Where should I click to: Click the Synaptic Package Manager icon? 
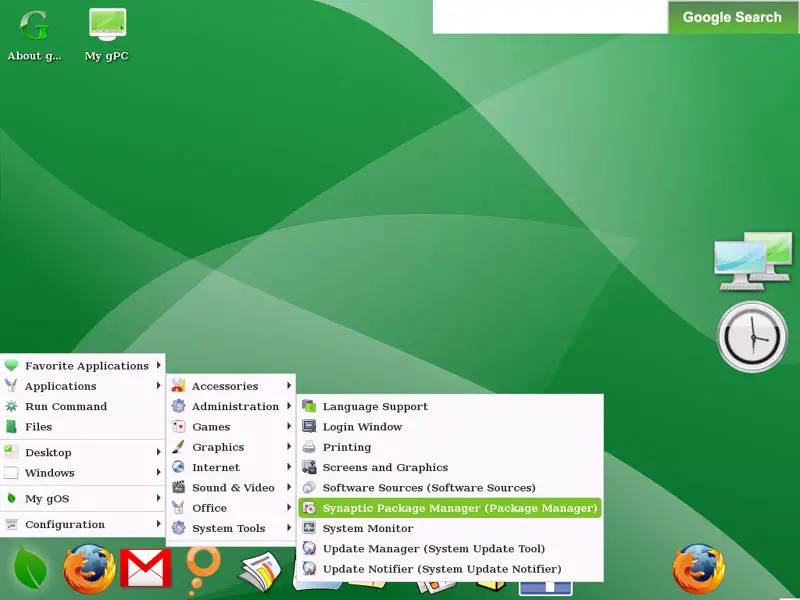(309, 508)
